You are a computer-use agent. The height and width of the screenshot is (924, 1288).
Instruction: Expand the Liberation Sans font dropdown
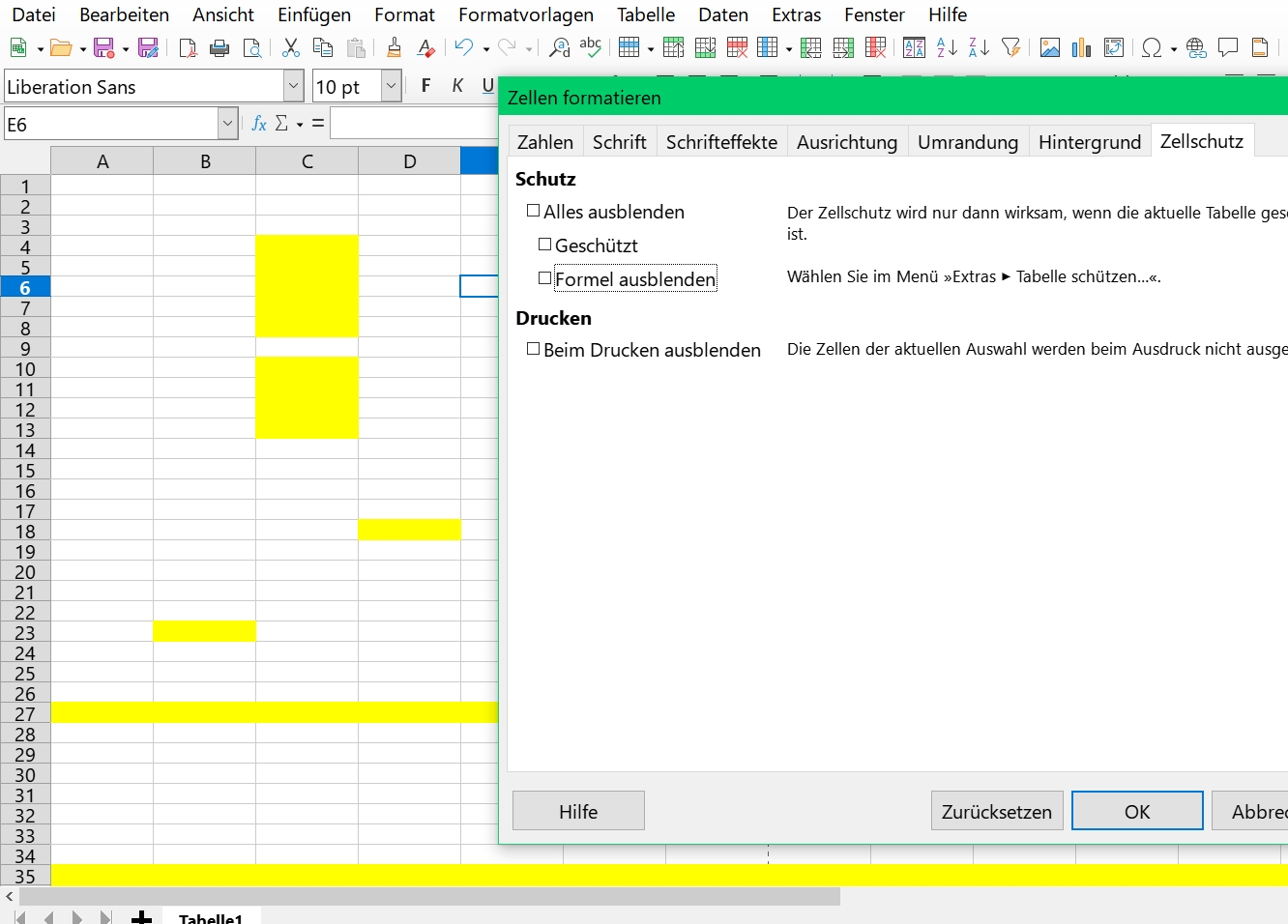tap(294, 86)
